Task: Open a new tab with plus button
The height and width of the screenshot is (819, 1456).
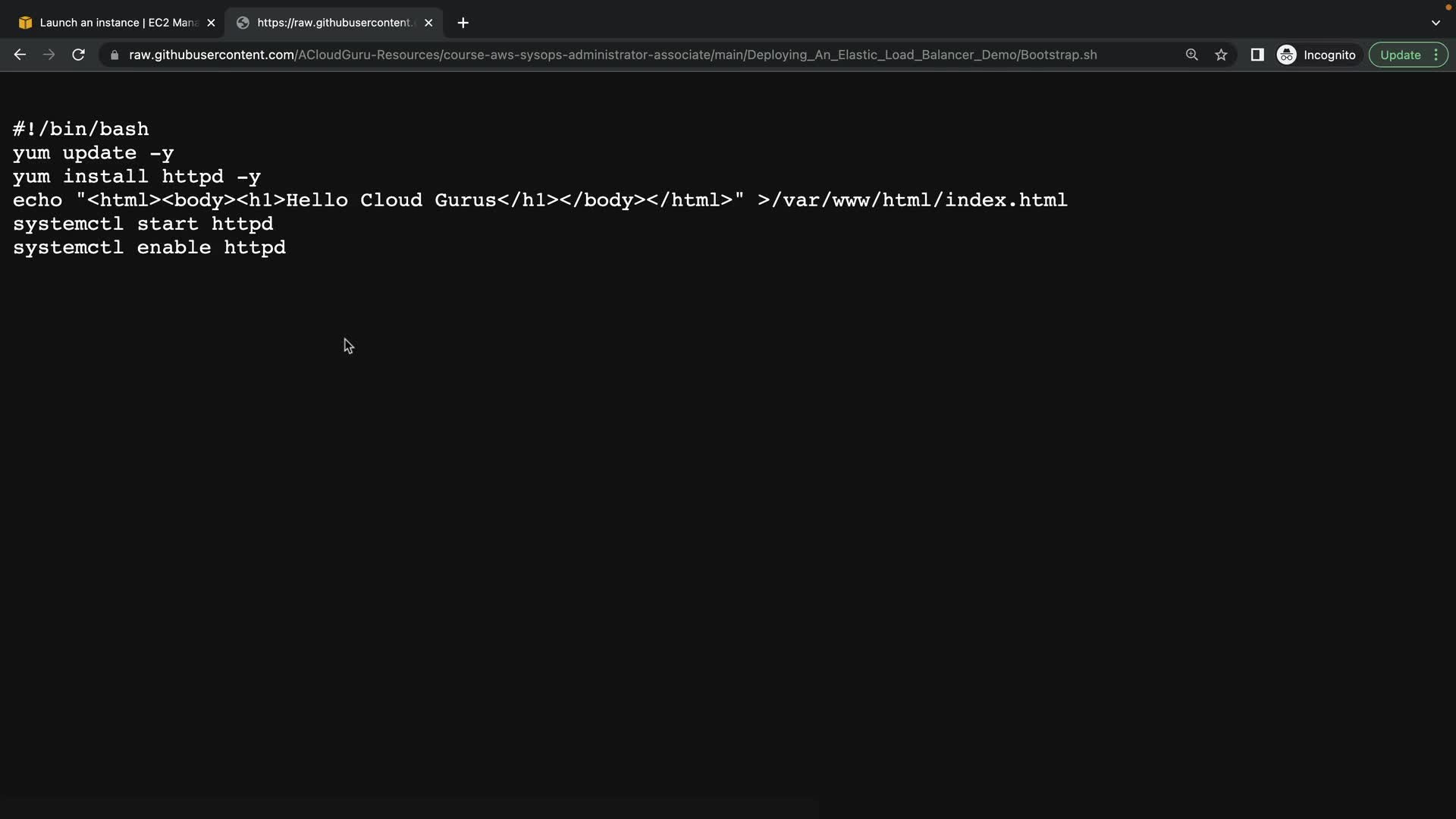Action: point(463,23)
